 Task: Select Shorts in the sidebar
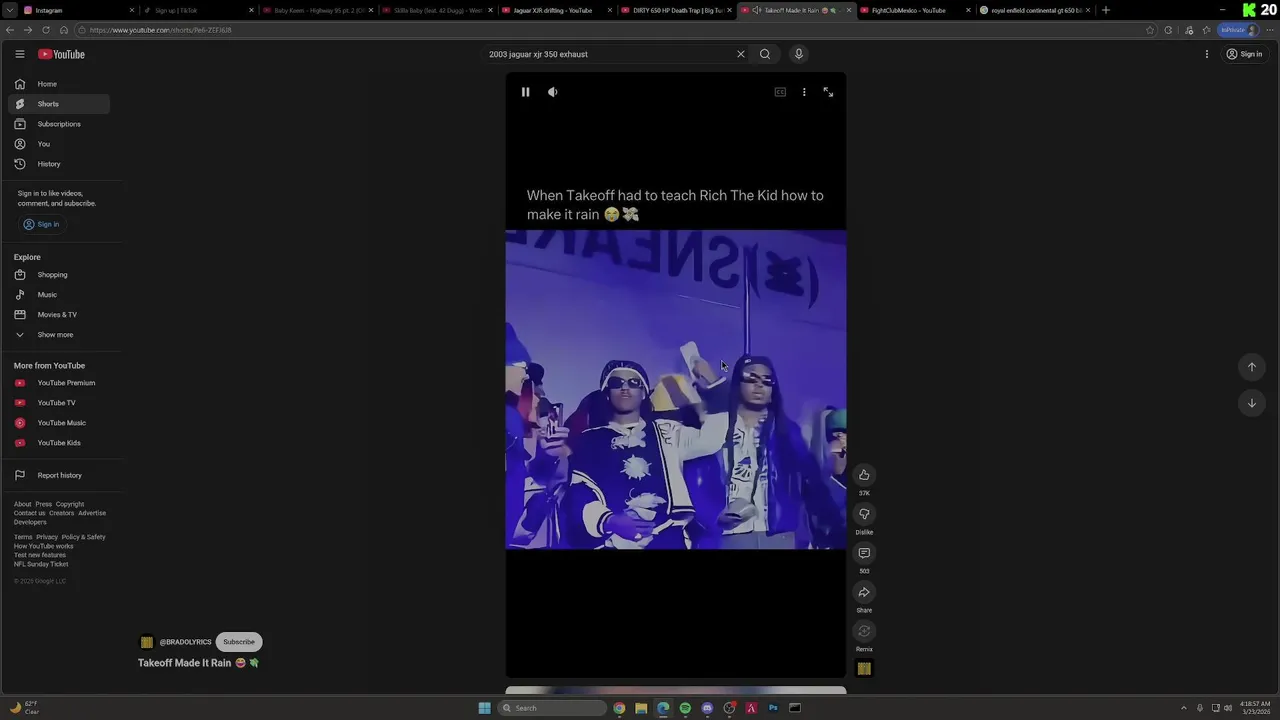(x=59, y=104)
